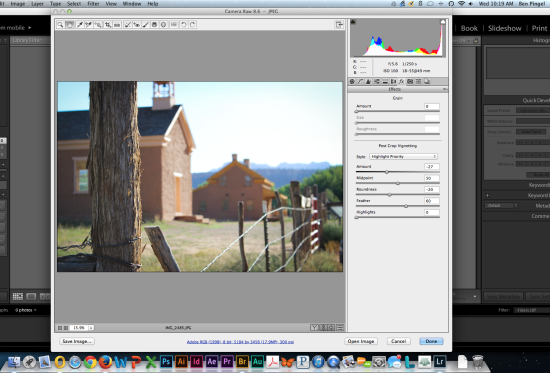The image size is (550, 373).
Task: Toggle highlight clipping warning on histogram
Action: (443, 22)
